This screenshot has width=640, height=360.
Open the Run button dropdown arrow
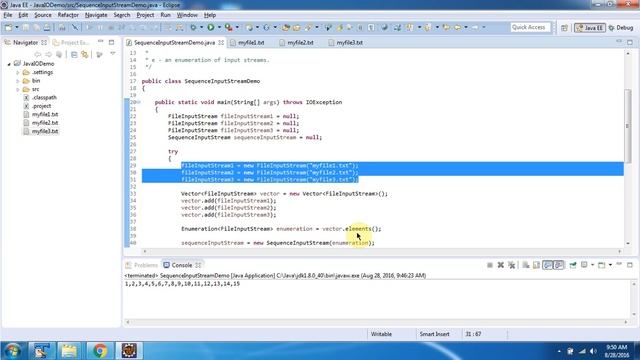pos(219,27)
